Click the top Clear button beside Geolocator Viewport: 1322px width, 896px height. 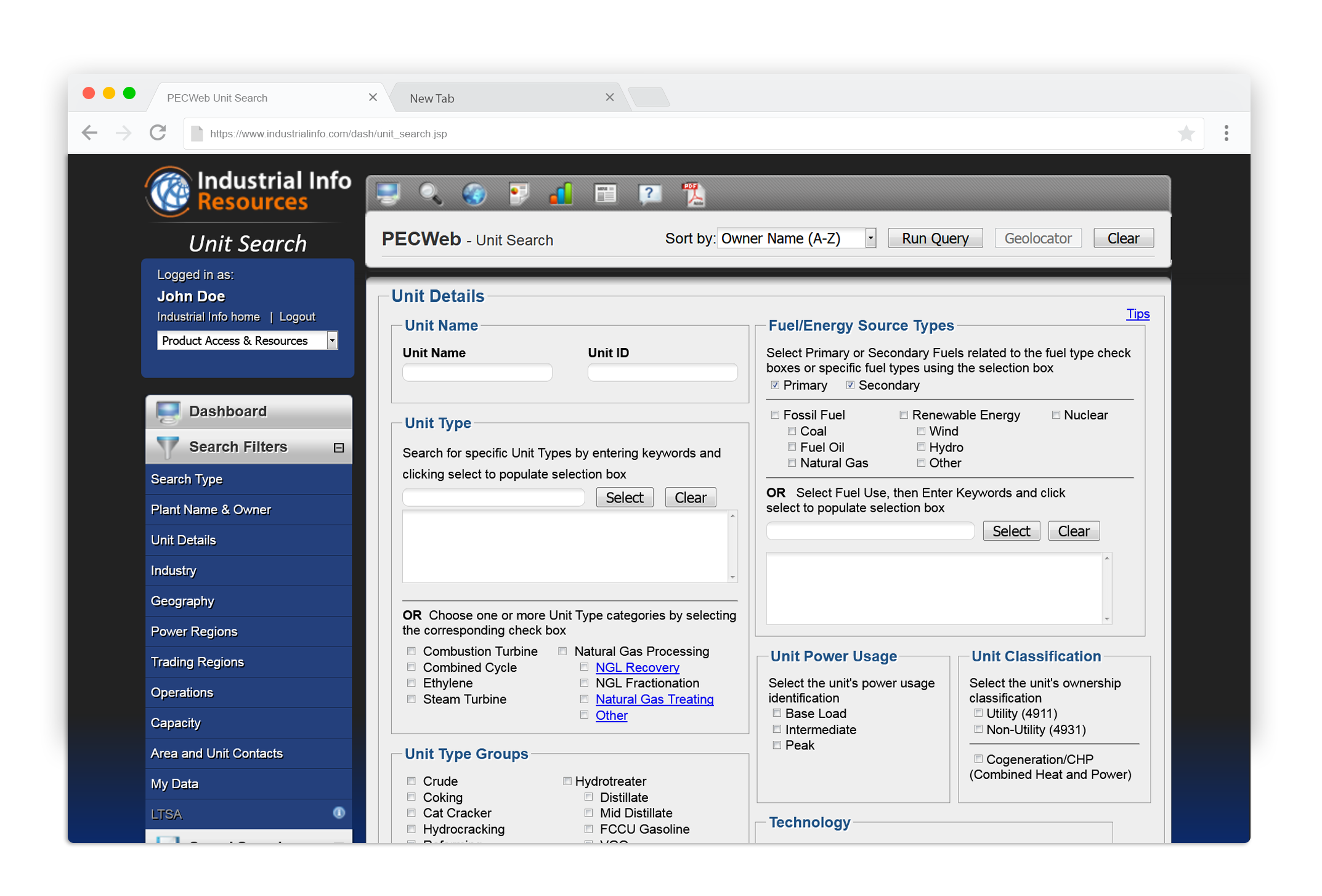coord(1123,238)
